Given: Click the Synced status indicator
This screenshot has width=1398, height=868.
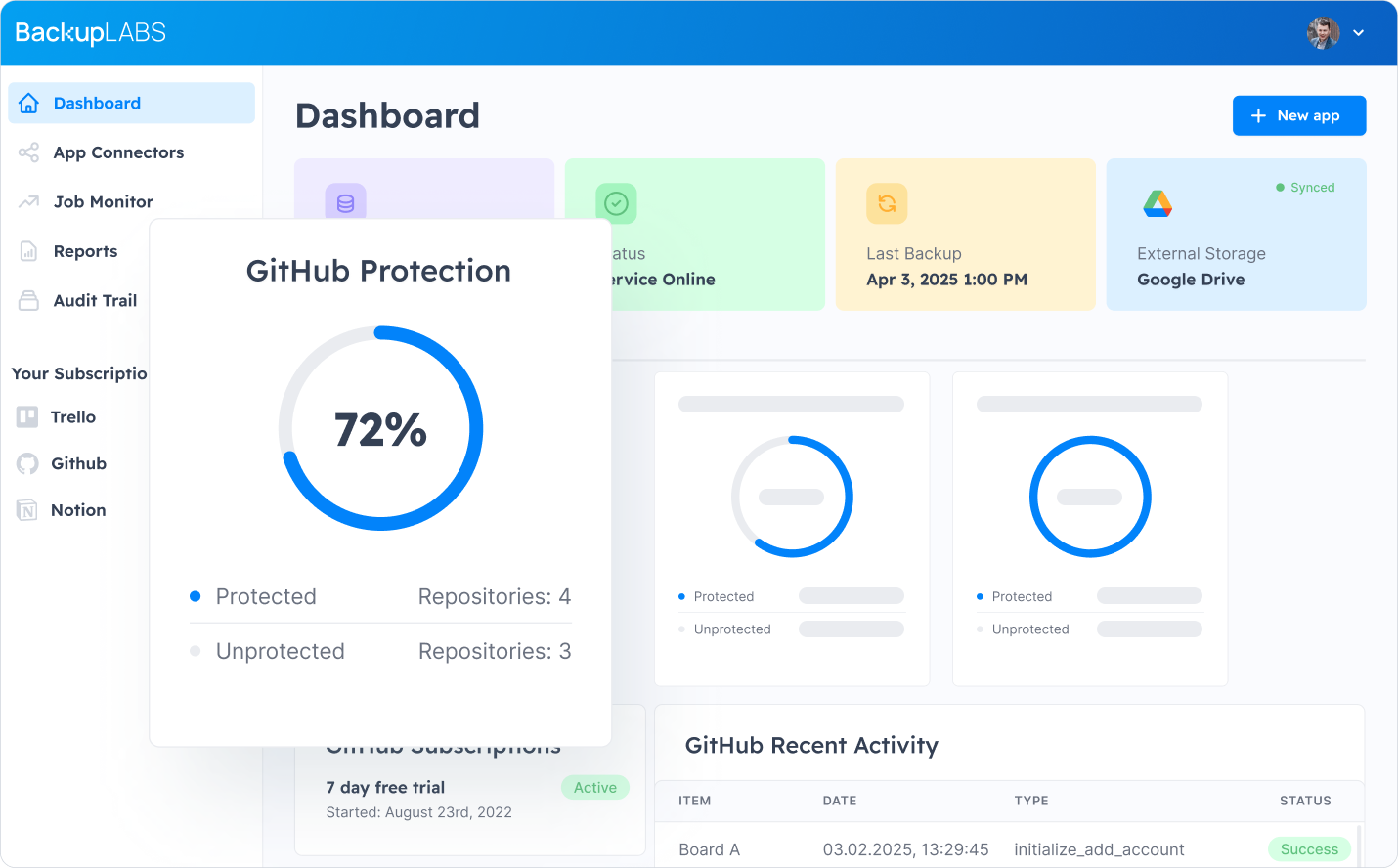Looking at the screenshot, I should coord(1305,188).
